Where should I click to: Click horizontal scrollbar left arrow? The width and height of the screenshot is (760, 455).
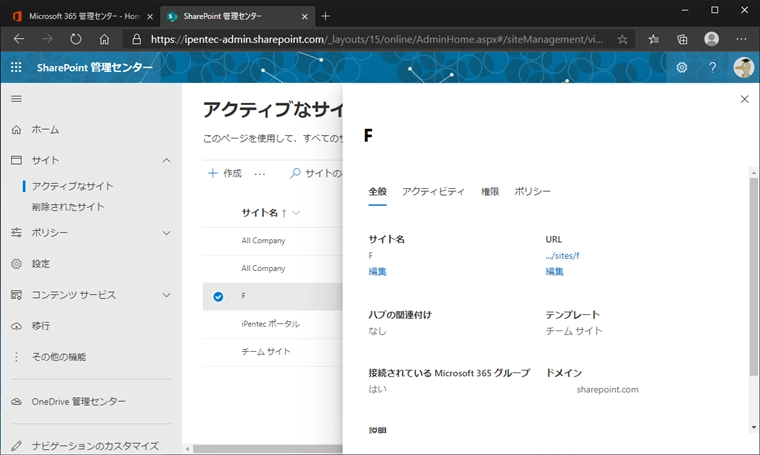188,449
